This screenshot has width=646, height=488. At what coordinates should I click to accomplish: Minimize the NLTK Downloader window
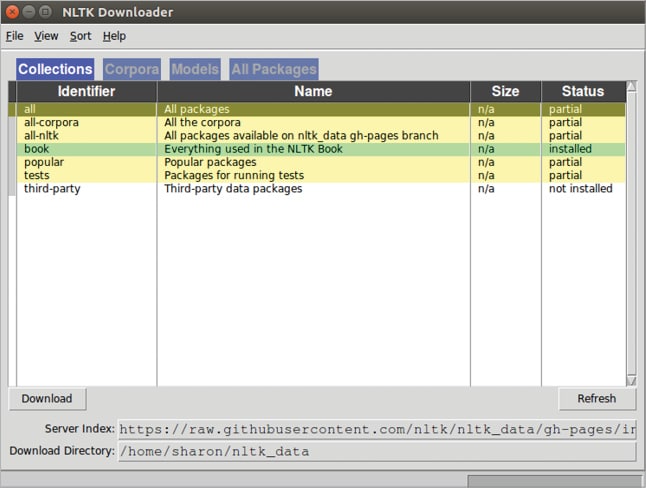coord(29,12)
